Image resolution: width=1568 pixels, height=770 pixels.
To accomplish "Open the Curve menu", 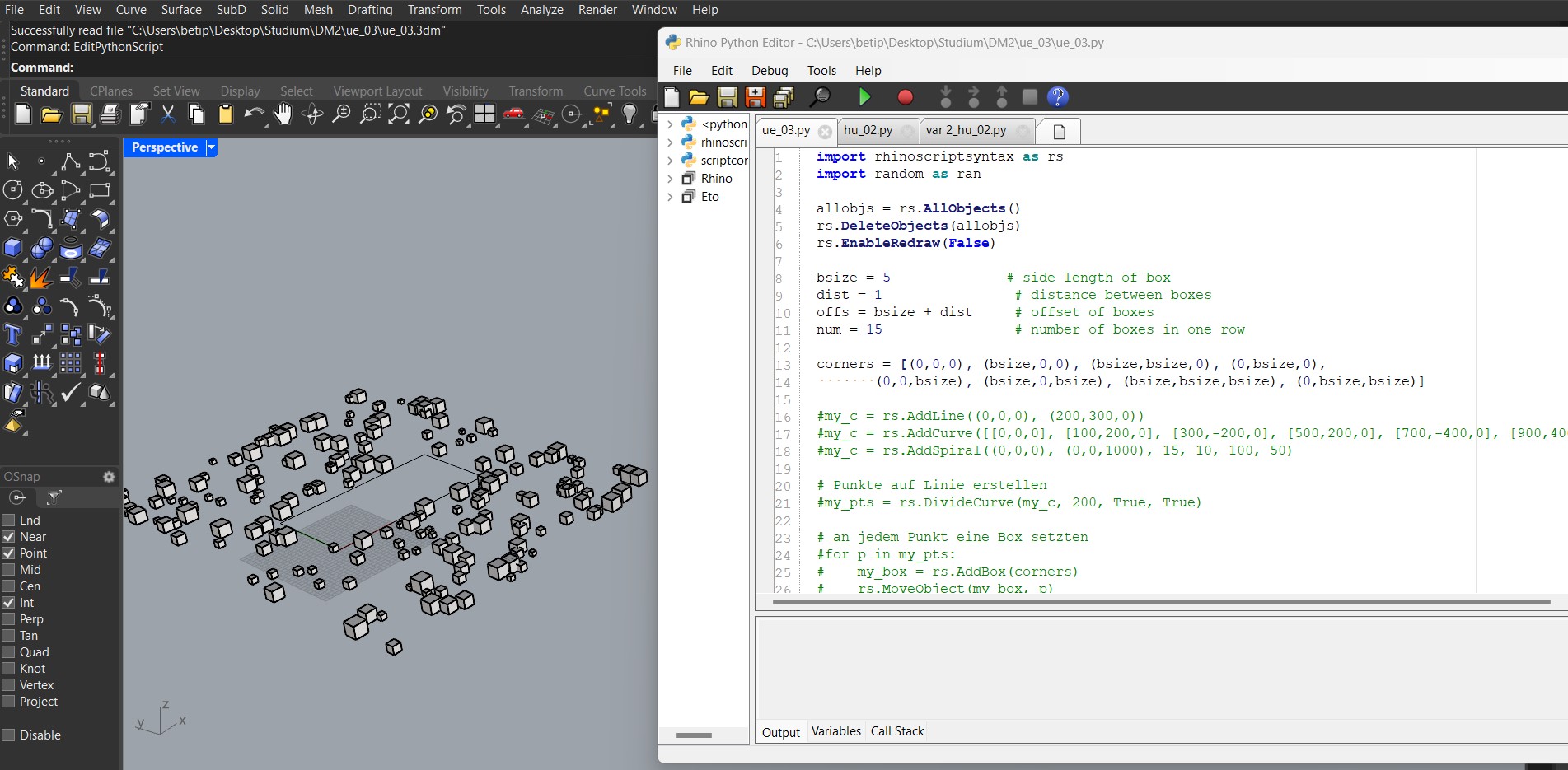I will click(x=131, y=9).
